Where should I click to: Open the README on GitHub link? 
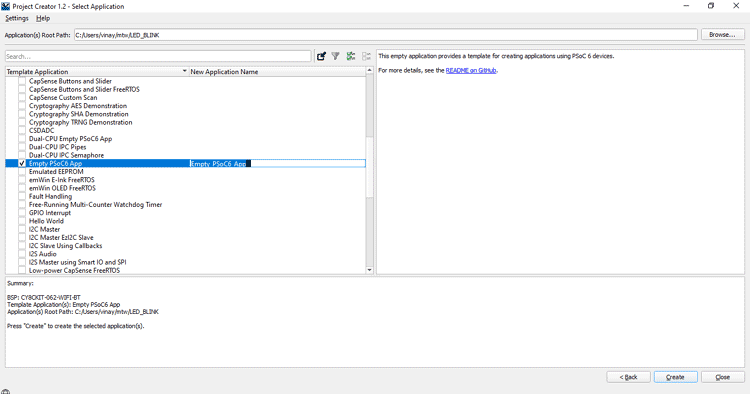471,70
